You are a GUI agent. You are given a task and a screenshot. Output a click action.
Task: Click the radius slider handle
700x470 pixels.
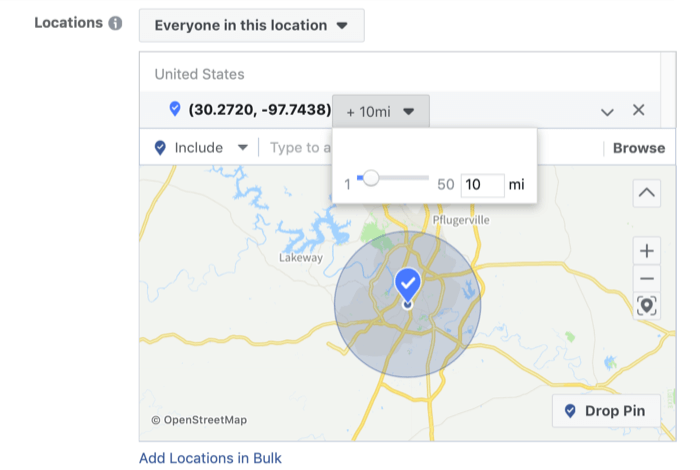371,178
